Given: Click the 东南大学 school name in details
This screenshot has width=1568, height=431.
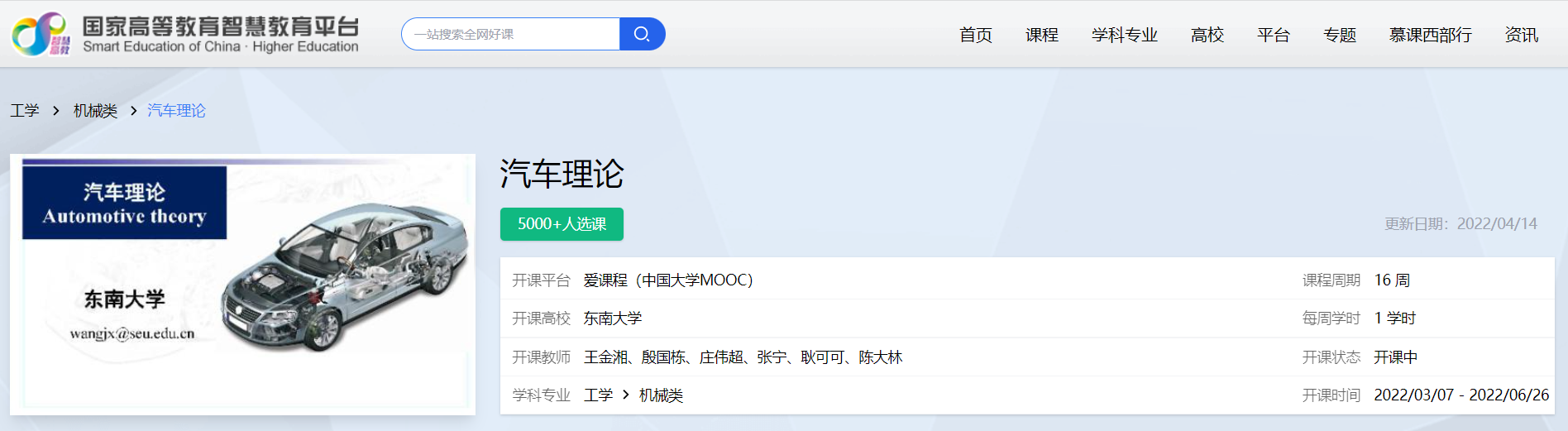Looking at the screenshot, I should click(x=612, y=318).
